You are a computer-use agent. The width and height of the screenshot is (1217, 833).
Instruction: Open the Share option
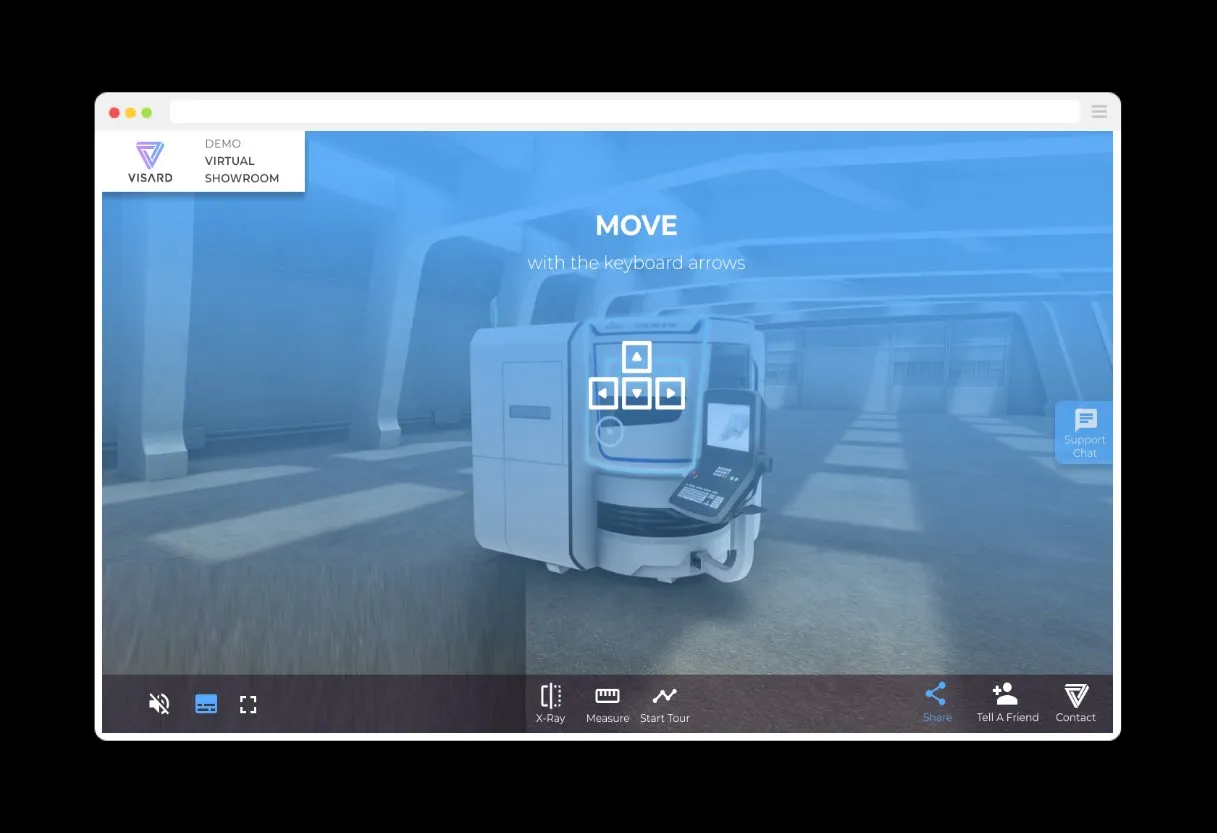pos(937,703)
